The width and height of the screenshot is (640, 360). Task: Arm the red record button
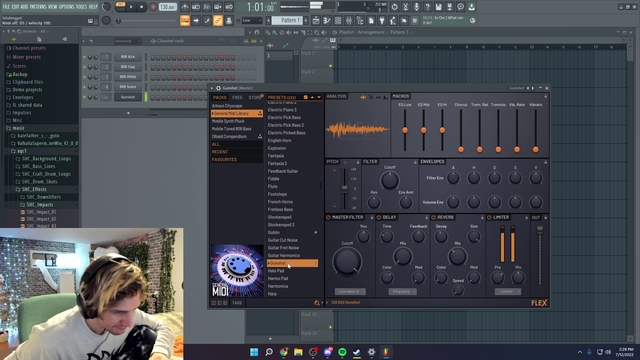tap(153, 7)
